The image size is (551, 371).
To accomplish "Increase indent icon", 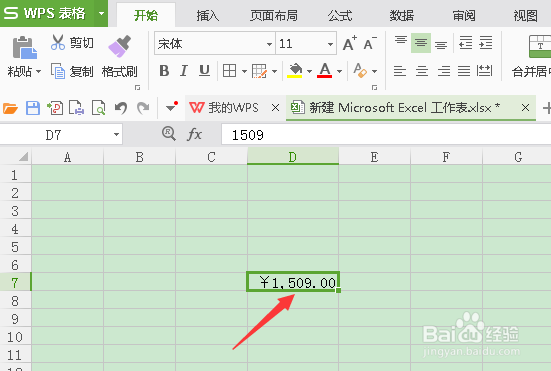I will (x=486, y=43).
